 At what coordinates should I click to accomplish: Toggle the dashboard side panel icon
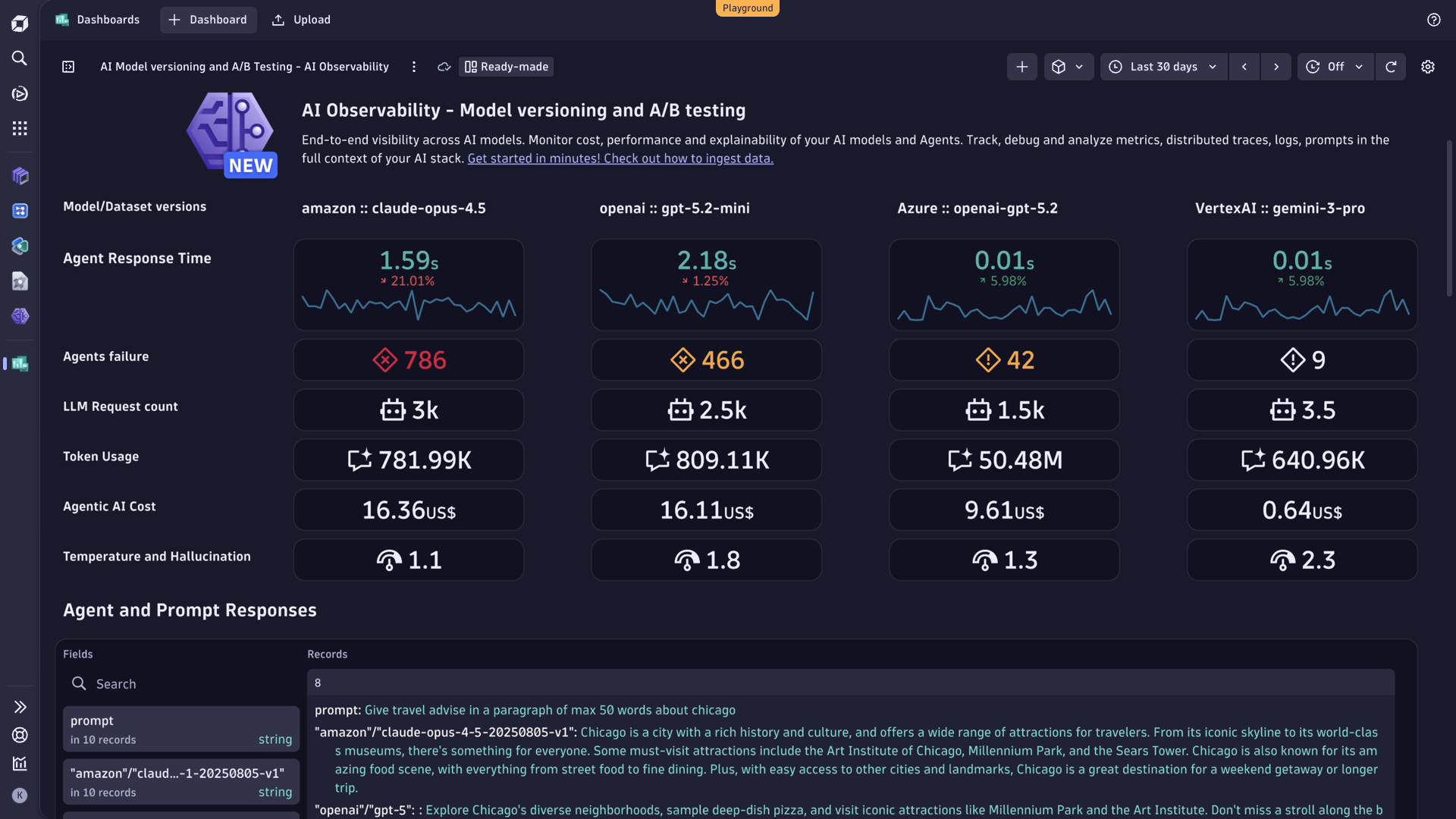pos(68,67)
